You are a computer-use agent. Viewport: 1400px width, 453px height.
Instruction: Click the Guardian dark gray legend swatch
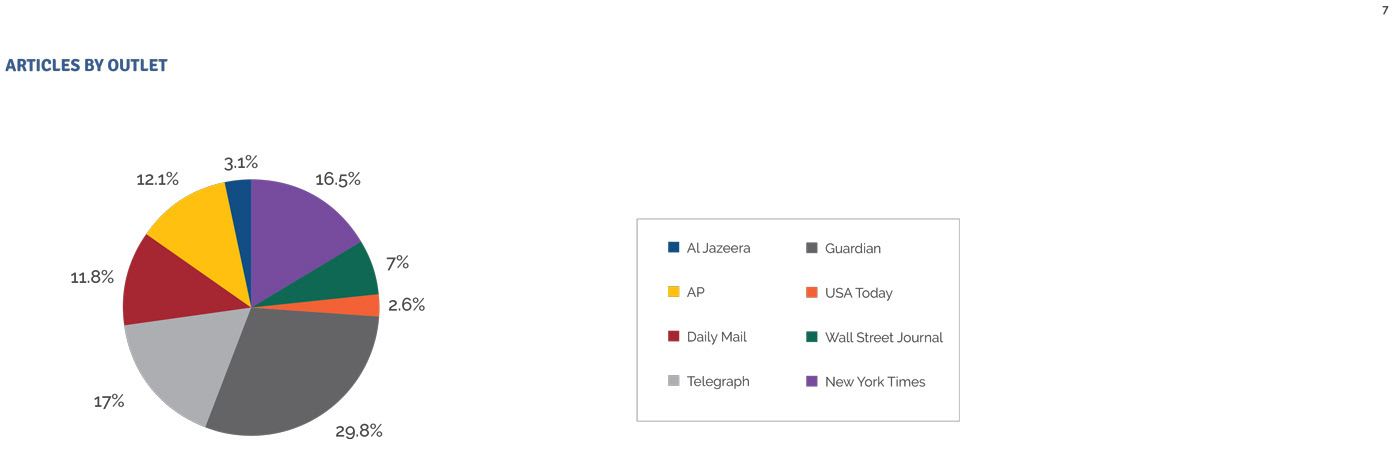[812, 248]
